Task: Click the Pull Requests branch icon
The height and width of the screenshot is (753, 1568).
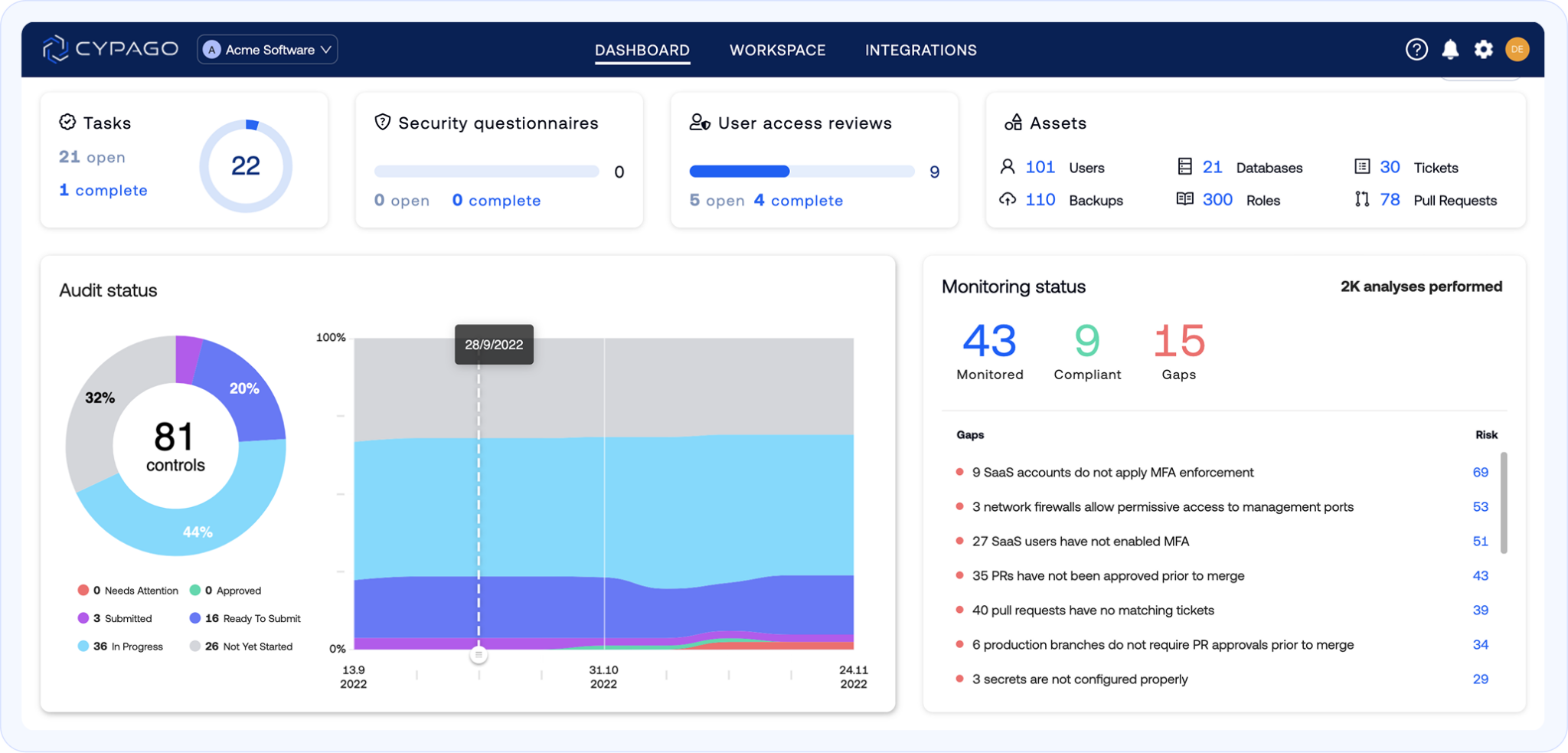Action: click(x=1362, y=200)
